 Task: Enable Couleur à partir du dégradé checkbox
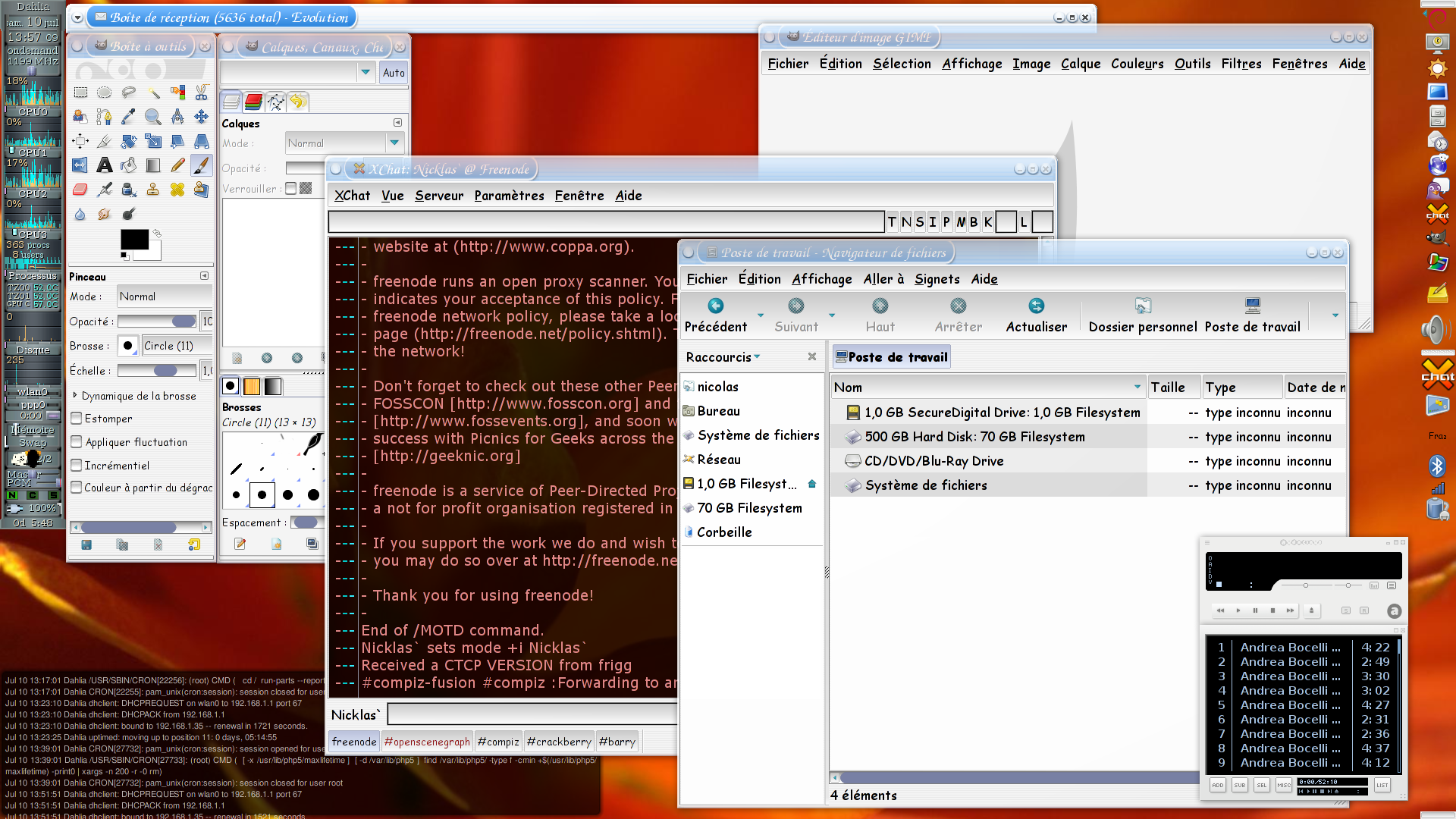tap(77, 488)
